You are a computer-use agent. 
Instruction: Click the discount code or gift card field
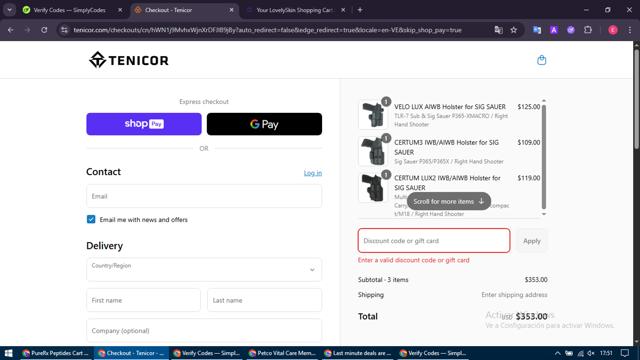[434, 241]
